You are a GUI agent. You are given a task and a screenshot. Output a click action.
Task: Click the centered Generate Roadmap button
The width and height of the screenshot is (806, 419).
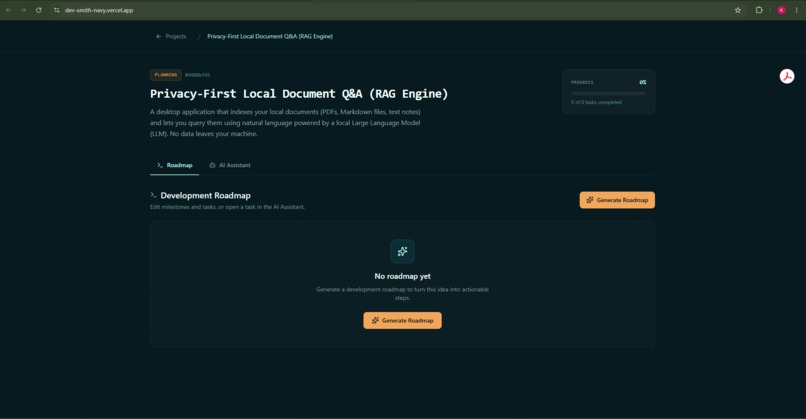coord(402,320)
